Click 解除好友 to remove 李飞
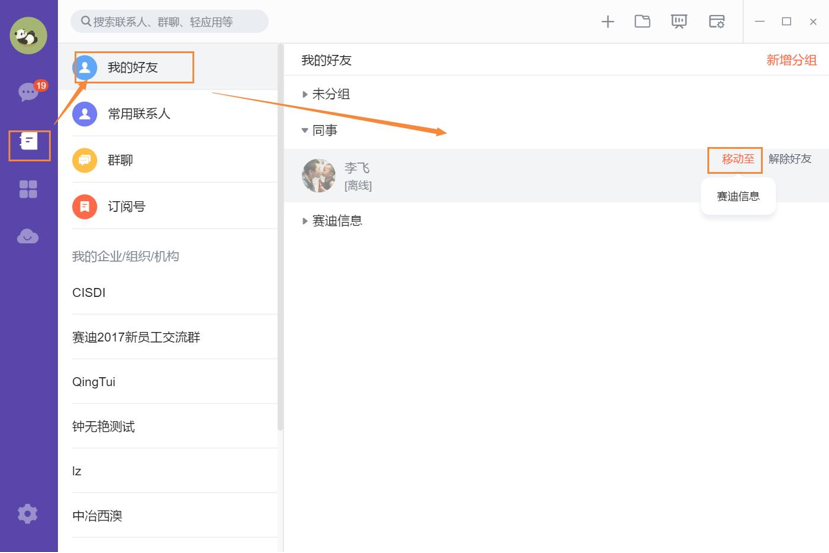 point(790,159)
